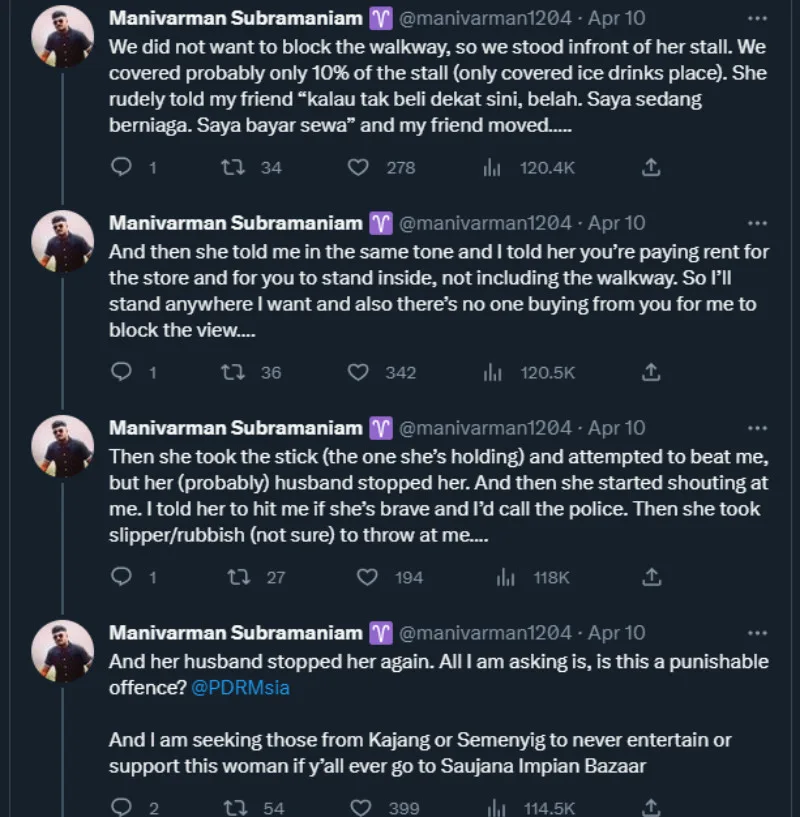This screenshot has width=800, height=817.
Task: Open the @manivarman1204 handle on the last tweet
Action: point(485,633)
